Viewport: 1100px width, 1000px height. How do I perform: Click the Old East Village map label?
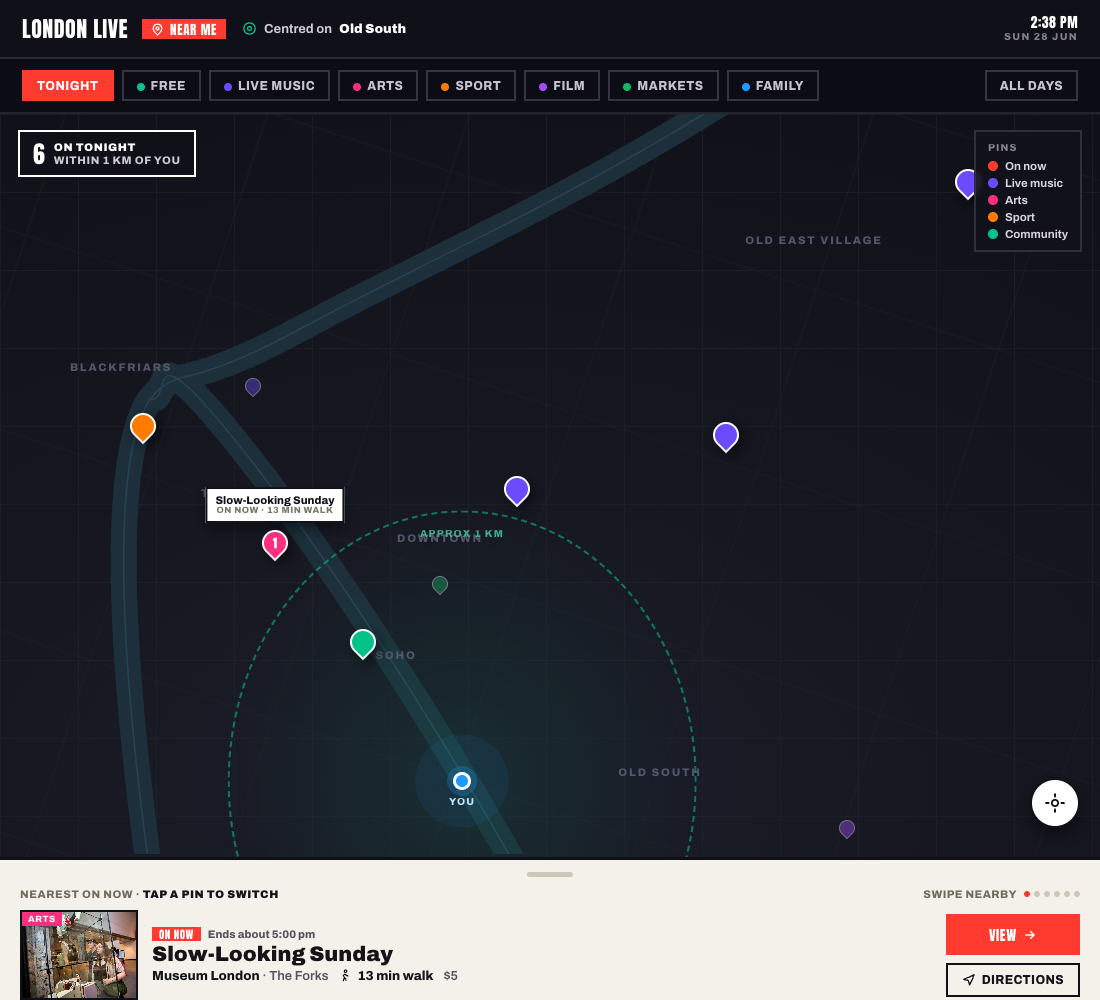[813, 240]
